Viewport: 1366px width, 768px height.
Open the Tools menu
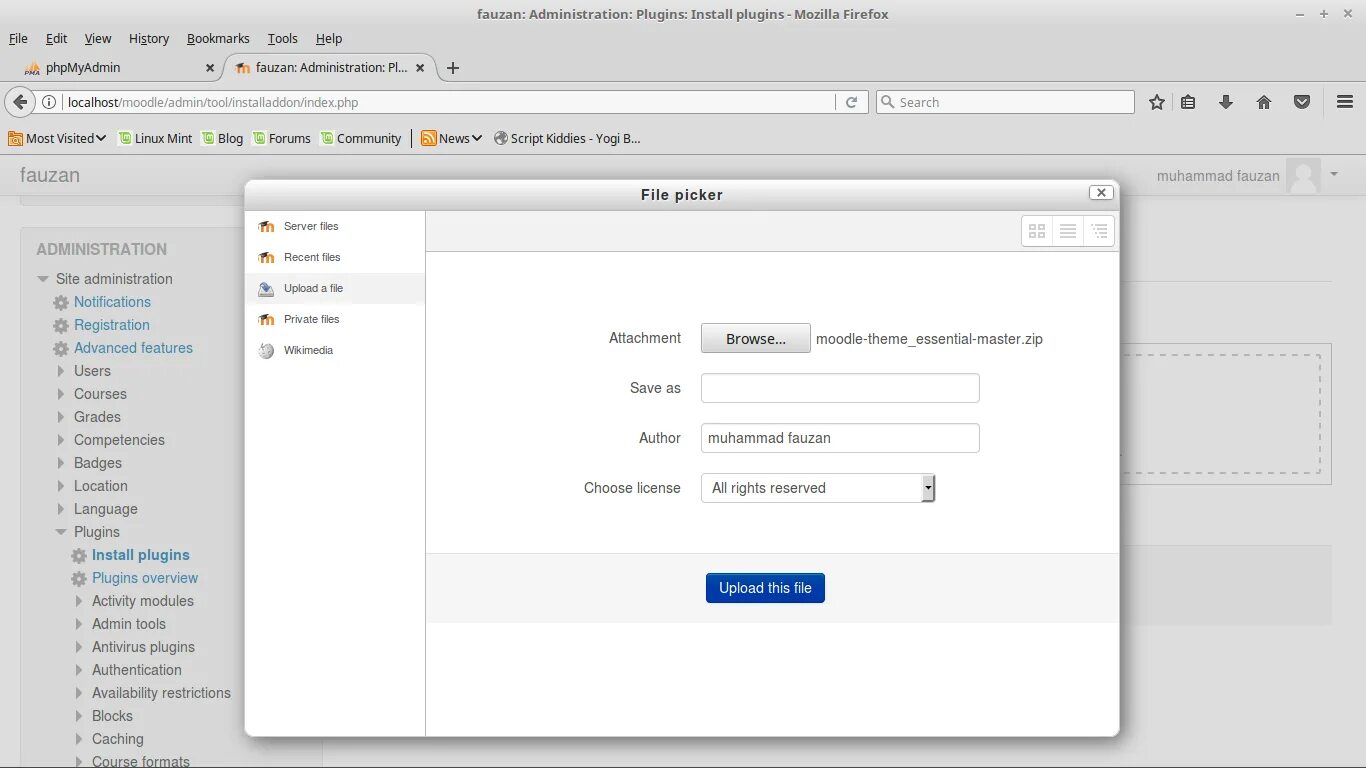point(283,38)
